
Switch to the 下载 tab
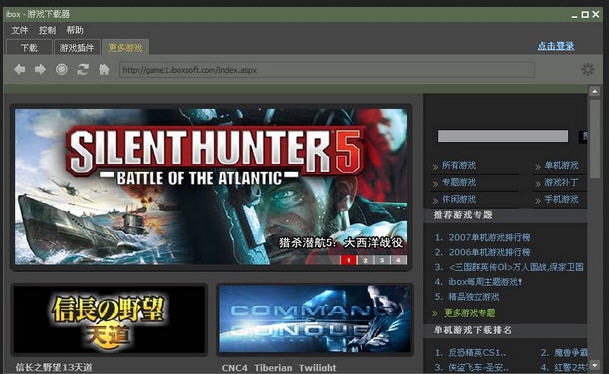[x=29, y=47]
